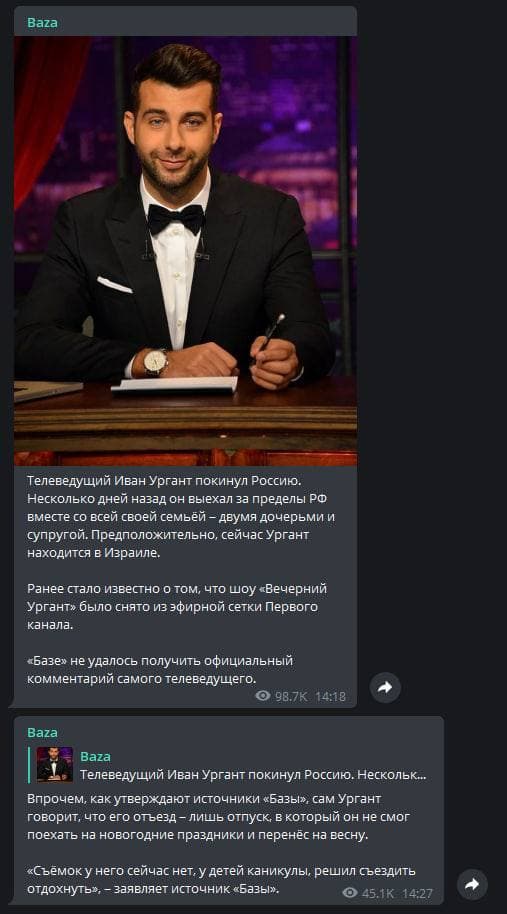This screenshot has width=507, height=914.
Task: Click the eye views icon beside 45.1K
Action: click(x=350, y=892)
